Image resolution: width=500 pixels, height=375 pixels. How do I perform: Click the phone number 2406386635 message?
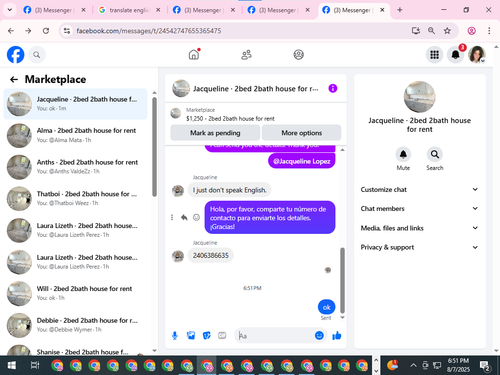point(211,255)
